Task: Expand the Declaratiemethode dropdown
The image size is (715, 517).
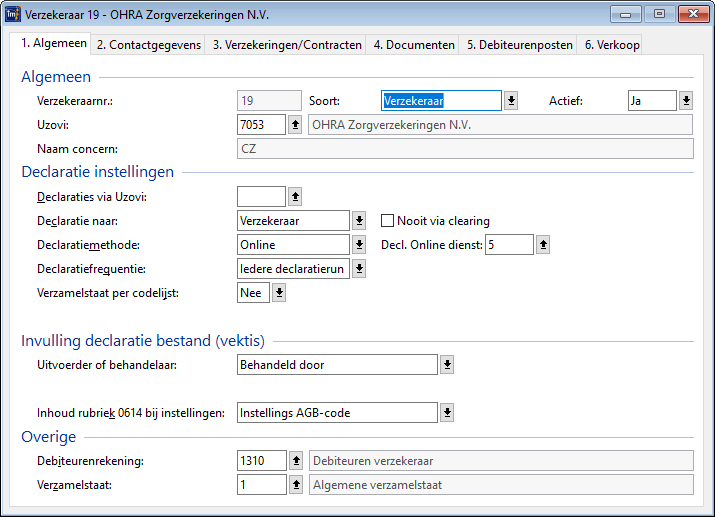Action: pos(359,245)
